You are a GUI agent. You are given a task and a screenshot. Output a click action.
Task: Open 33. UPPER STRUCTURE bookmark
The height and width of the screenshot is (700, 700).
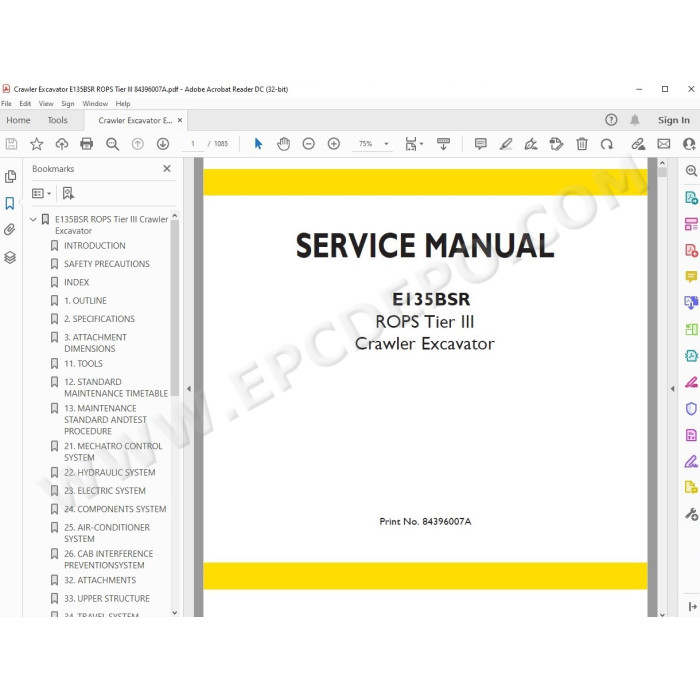click(x=107, y=598)
